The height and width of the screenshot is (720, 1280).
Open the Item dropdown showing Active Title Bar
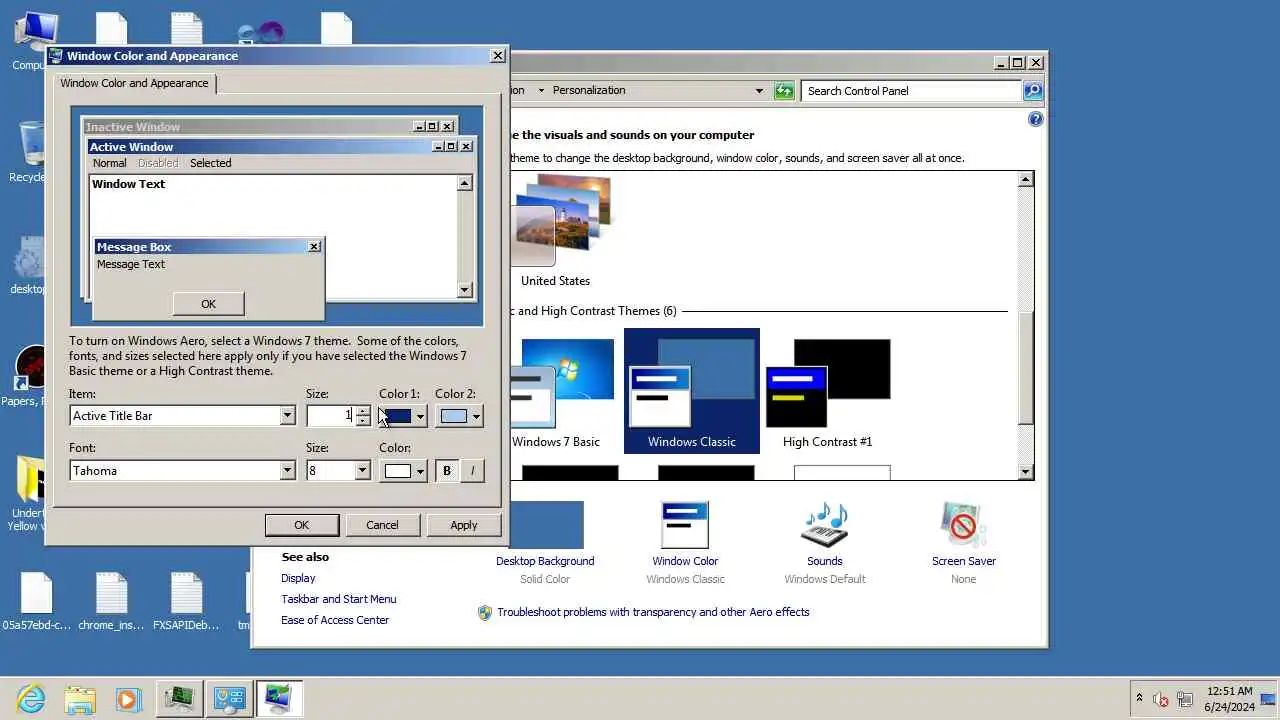[x=288, y=416]
